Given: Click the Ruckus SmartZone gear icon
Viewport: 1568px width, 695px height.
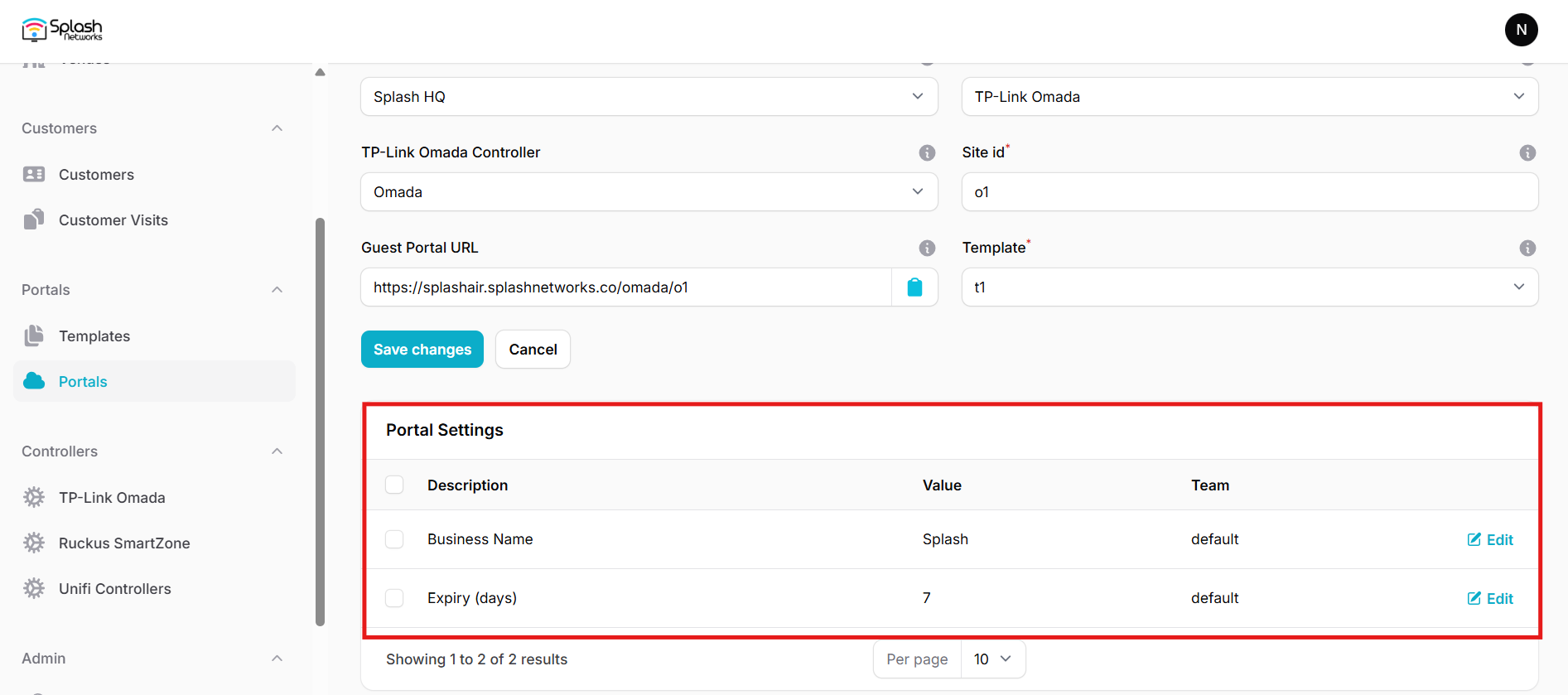Looking at the screenshot, I should coord(34,543).
